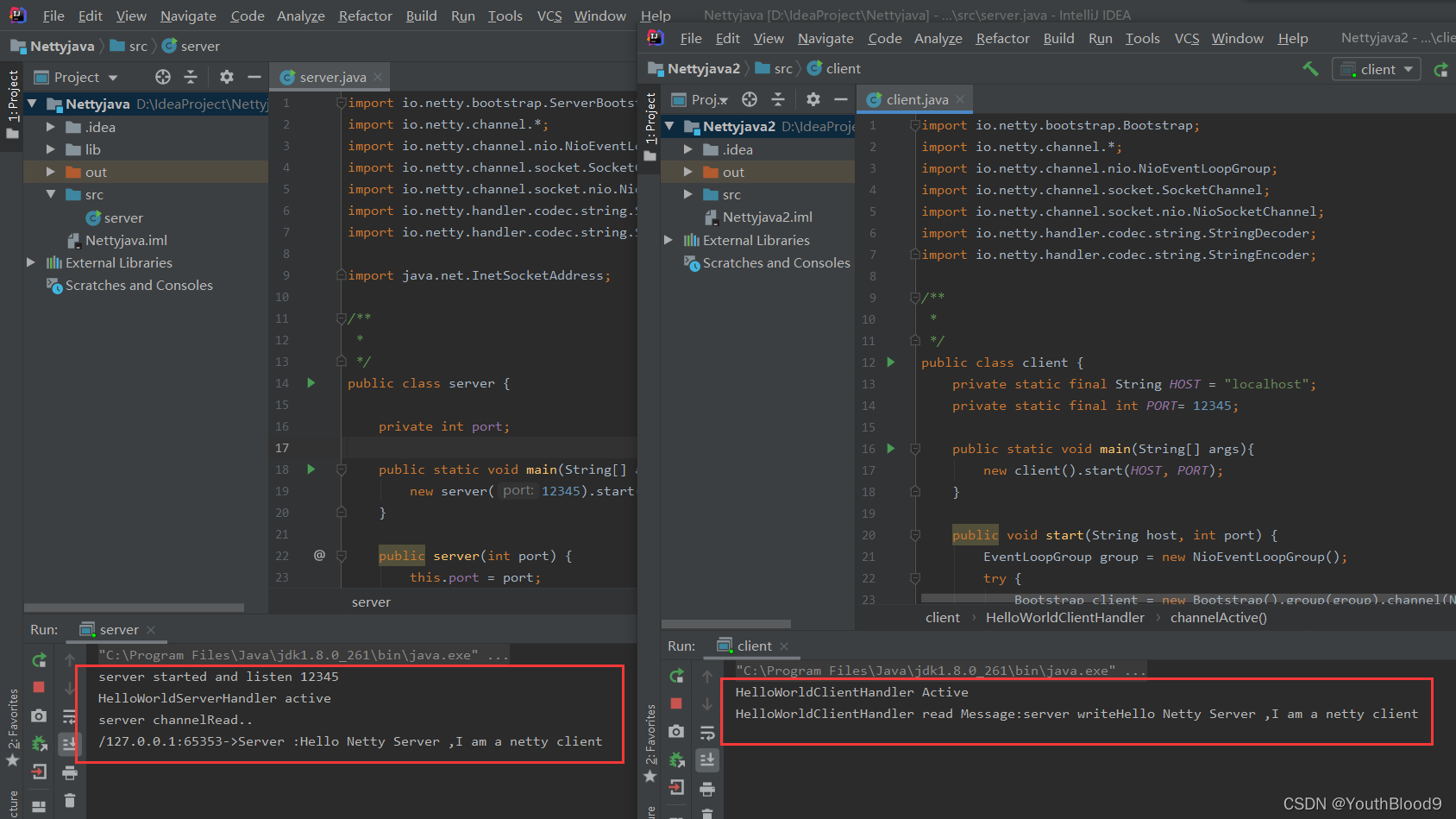Run client class from line 12 gutter
The height and width of the screenshot is (819, 1456).
tap(891, 362)
